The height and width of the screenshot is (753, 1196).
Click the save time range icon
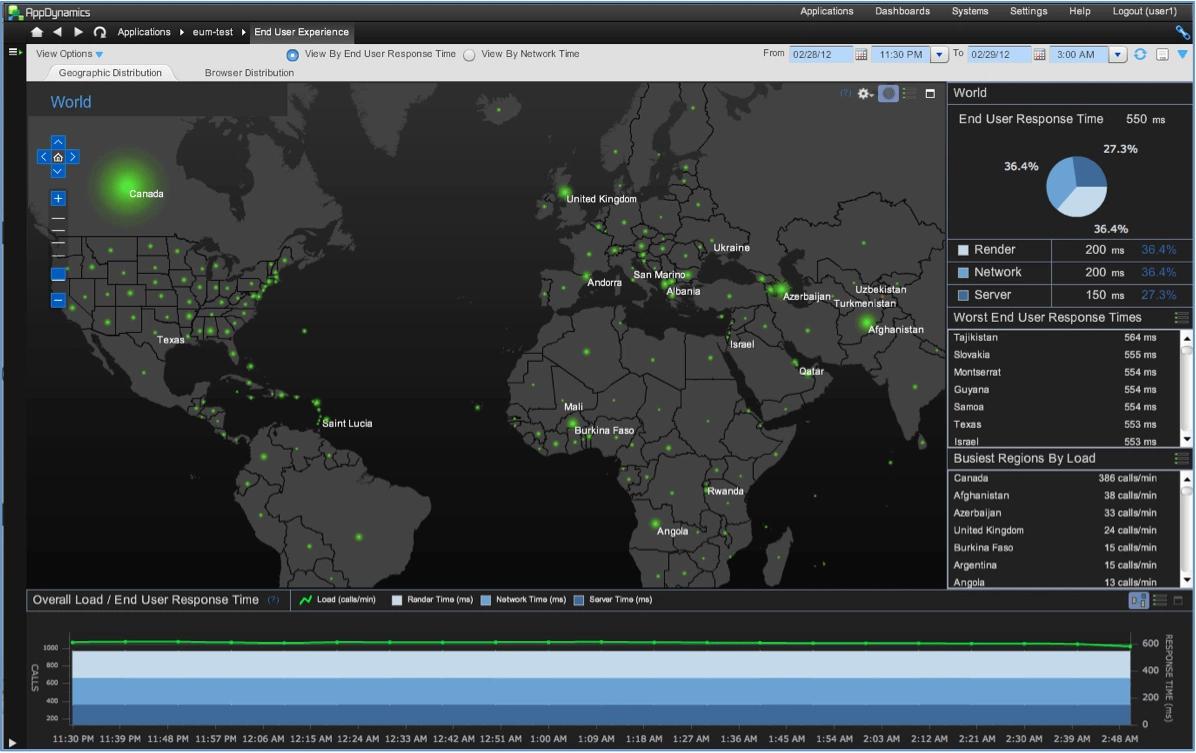(1162, 54)
